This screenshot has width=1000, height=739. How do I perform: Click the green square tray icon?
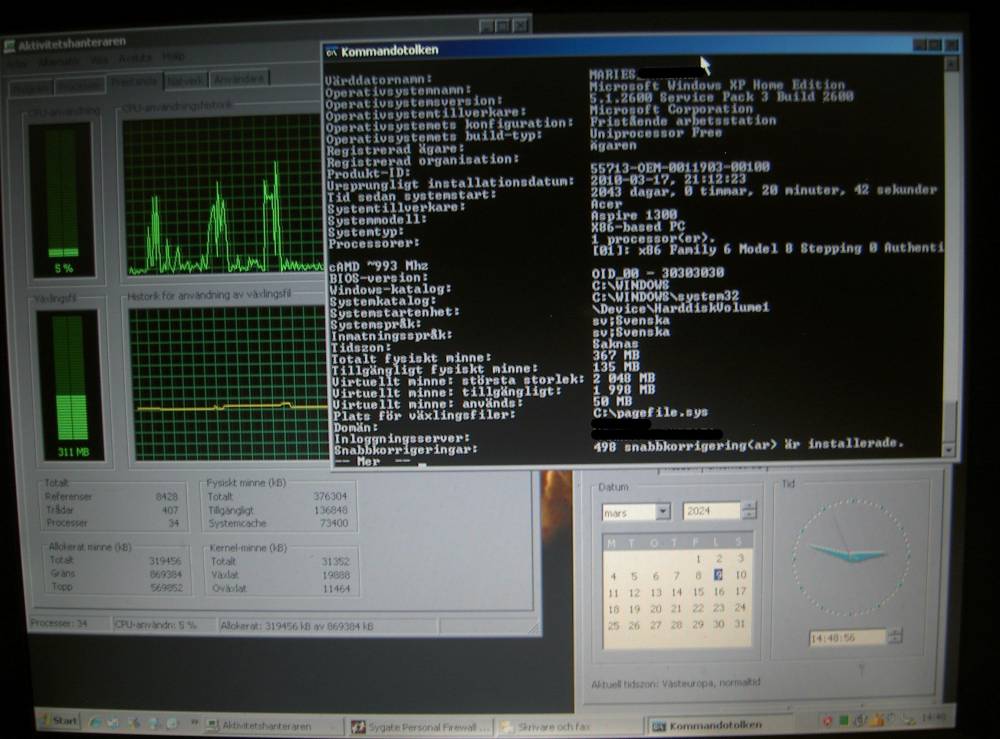click(843, 721)
